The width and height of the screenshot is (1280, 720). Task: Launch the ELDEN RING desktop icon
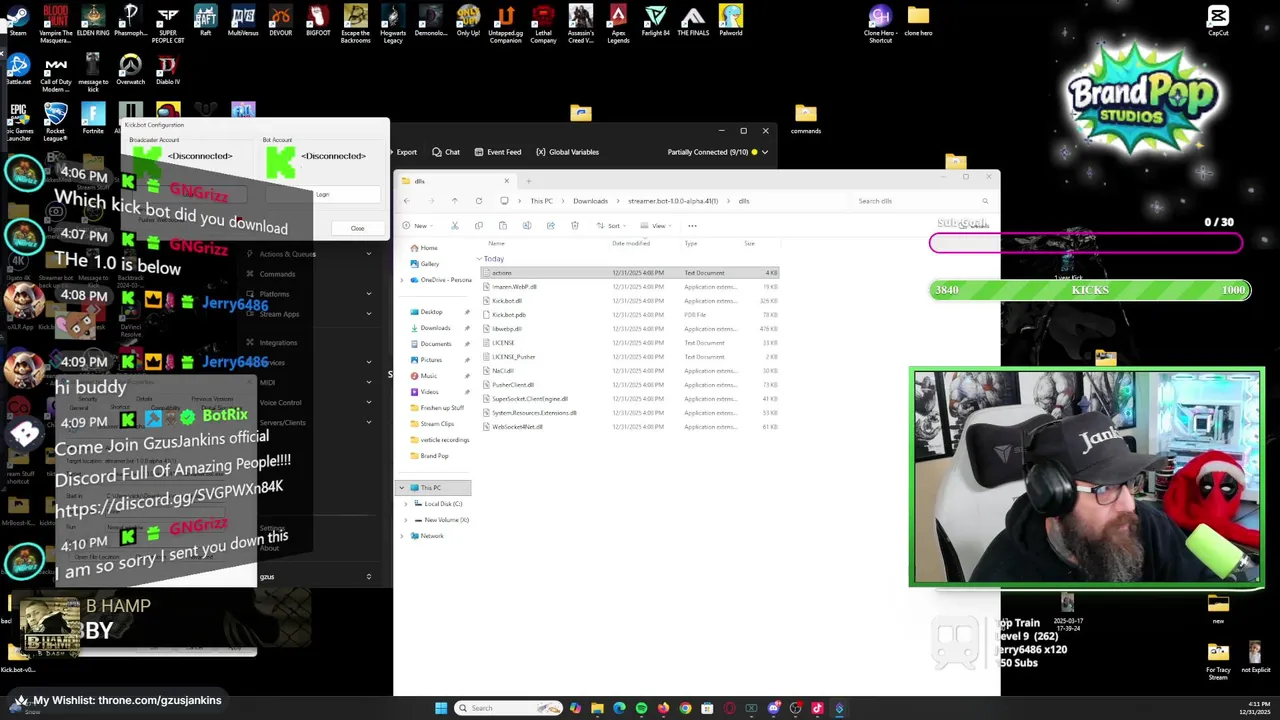tap(93, 21)
